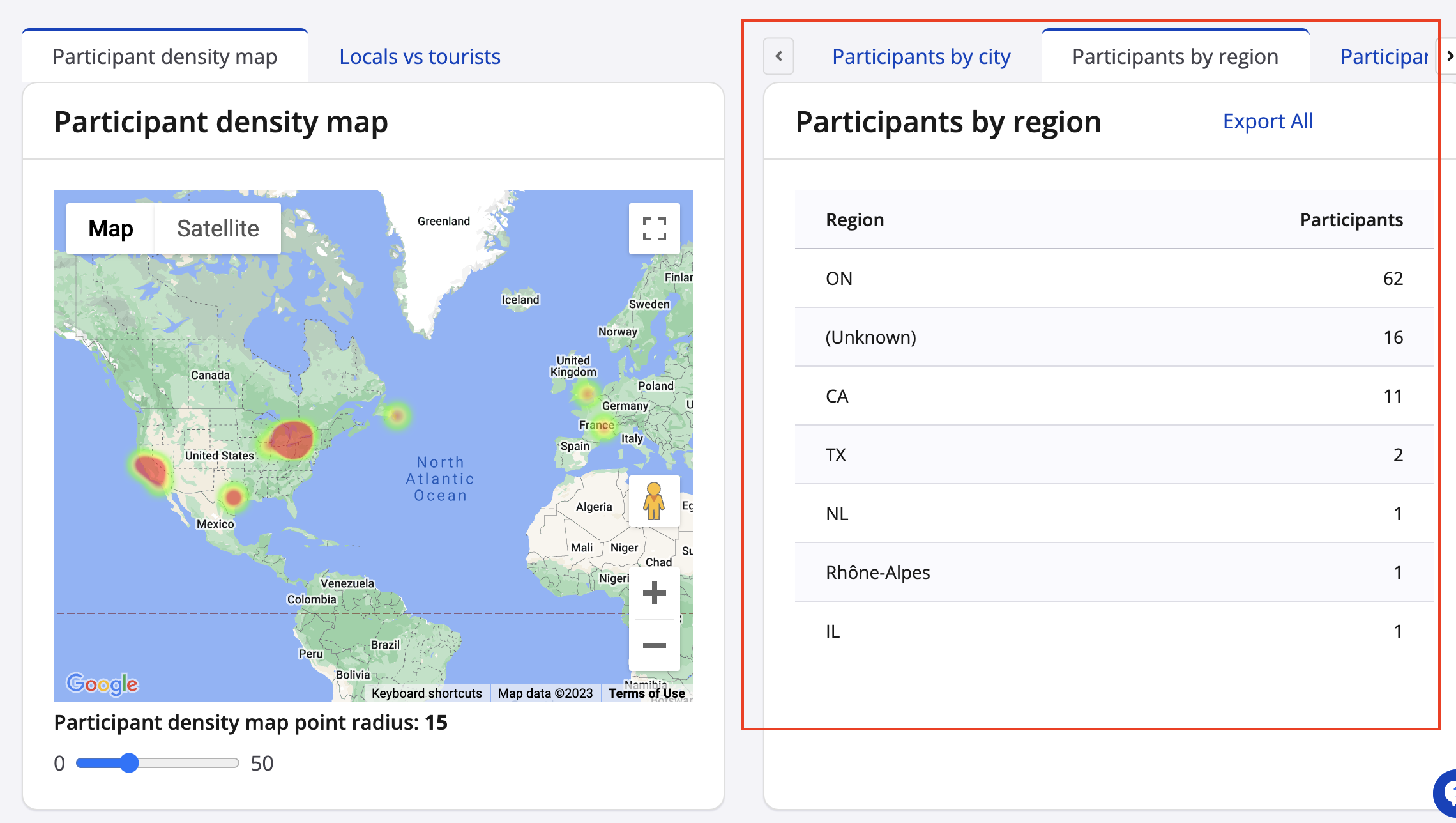Open the Locals vs tourists tab
Viewport: 1456px width, 823px height.
click(420, 57)
